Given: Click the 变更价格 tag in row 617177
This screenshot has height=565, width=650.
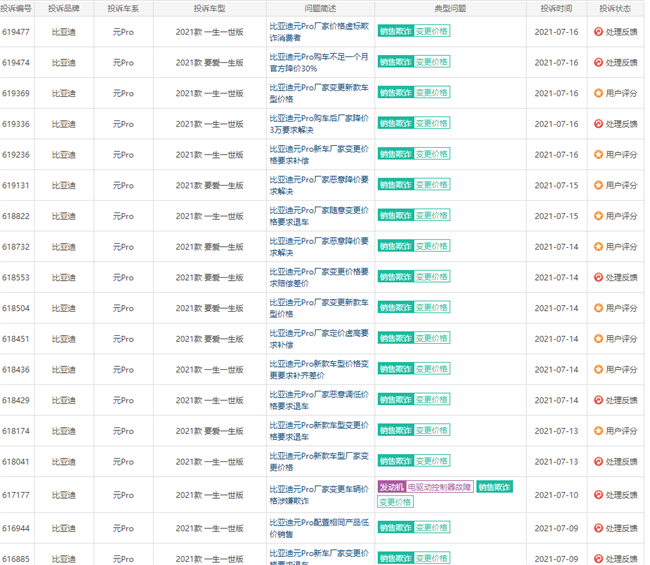Looking at the screenshot, I should [395, 502].
